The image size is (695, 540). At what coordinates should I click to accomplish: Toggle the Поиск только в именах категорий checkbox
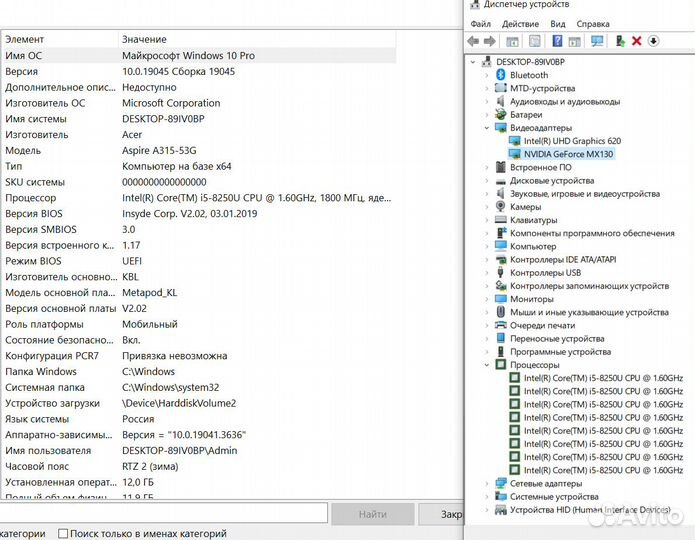pyautogui.click(x=63, y=533)
